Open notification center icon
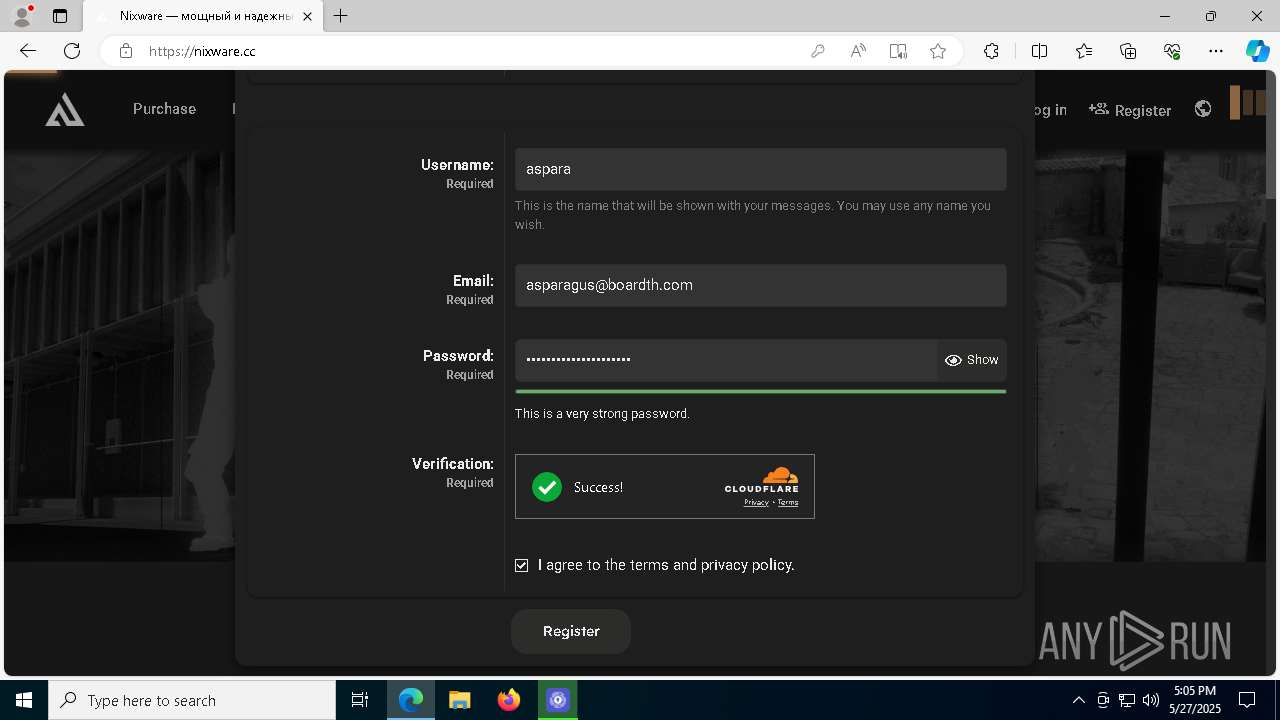 [x=1247, y=700]
